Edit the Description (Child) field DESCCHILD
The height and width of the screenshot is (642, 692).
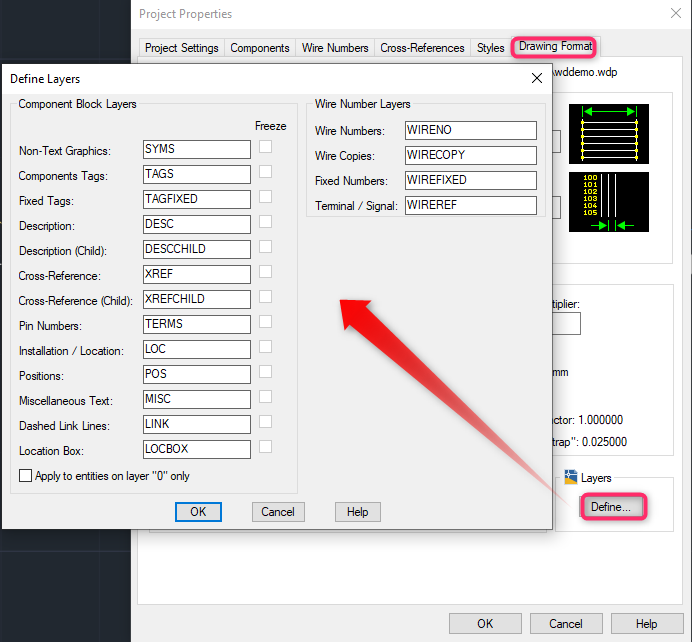pyautogui.click(x=197, y=249)
